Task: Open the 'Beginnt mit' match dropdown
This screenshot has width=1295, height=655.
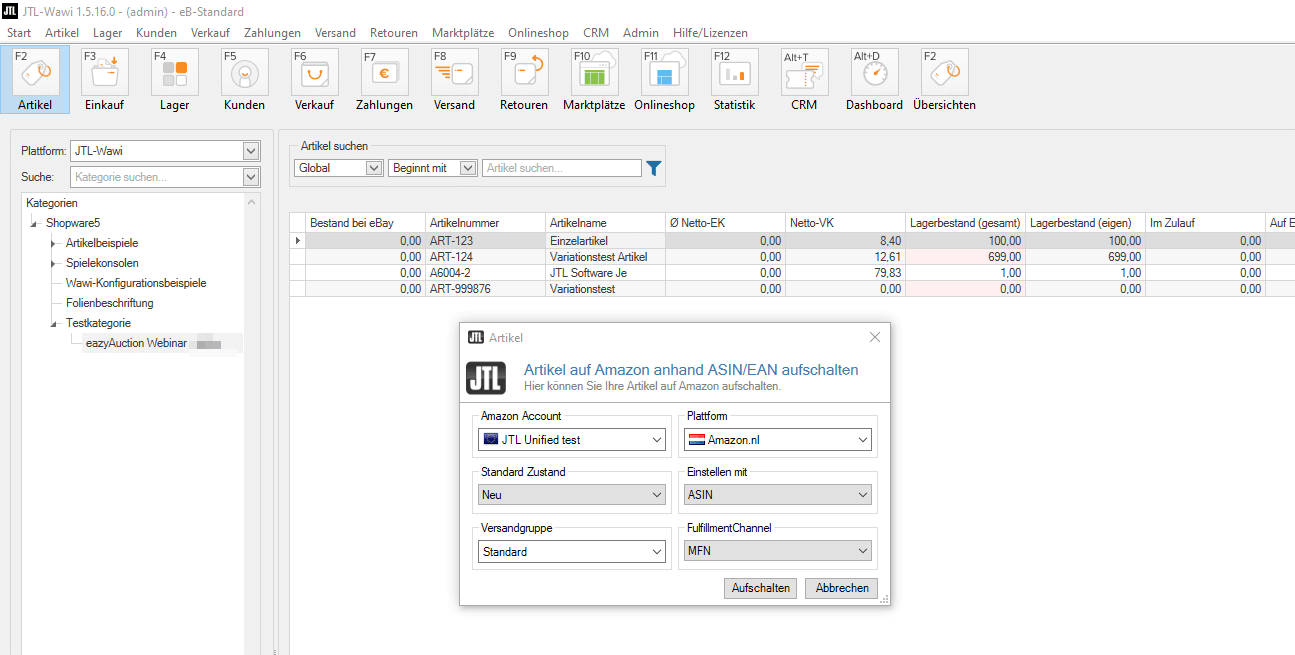Action: coord(433,168)
